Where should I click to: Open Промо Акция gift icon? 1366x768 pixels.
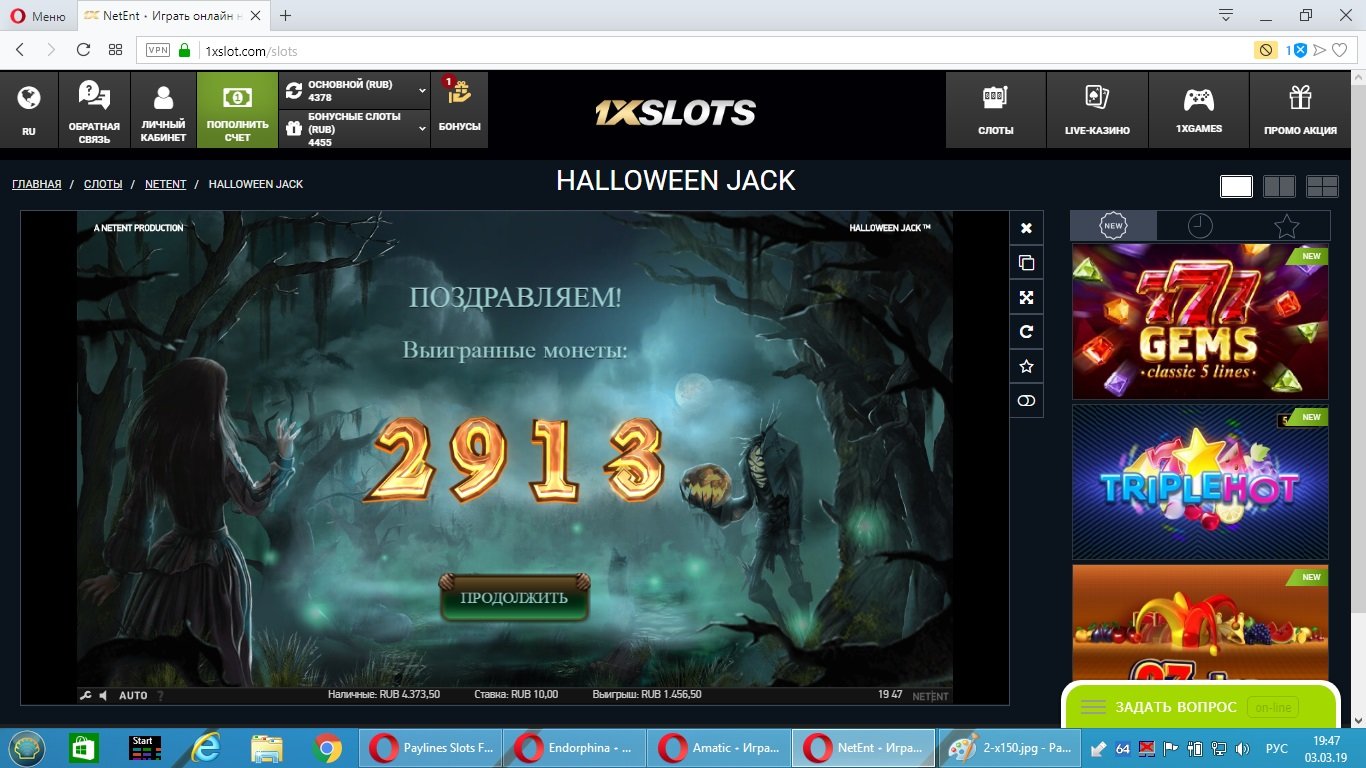click(x=1300, y=110)
